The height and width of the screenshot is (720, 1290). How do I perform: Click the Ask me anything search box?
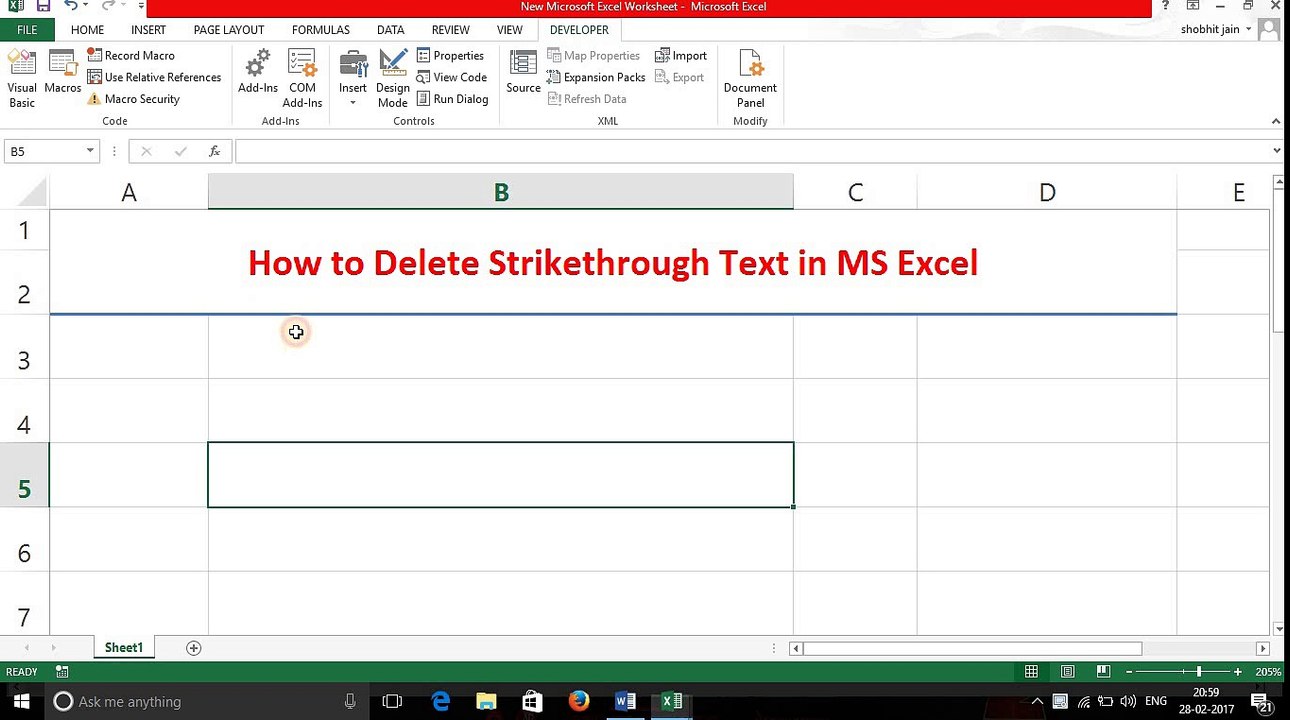click(x=208, y=701)
